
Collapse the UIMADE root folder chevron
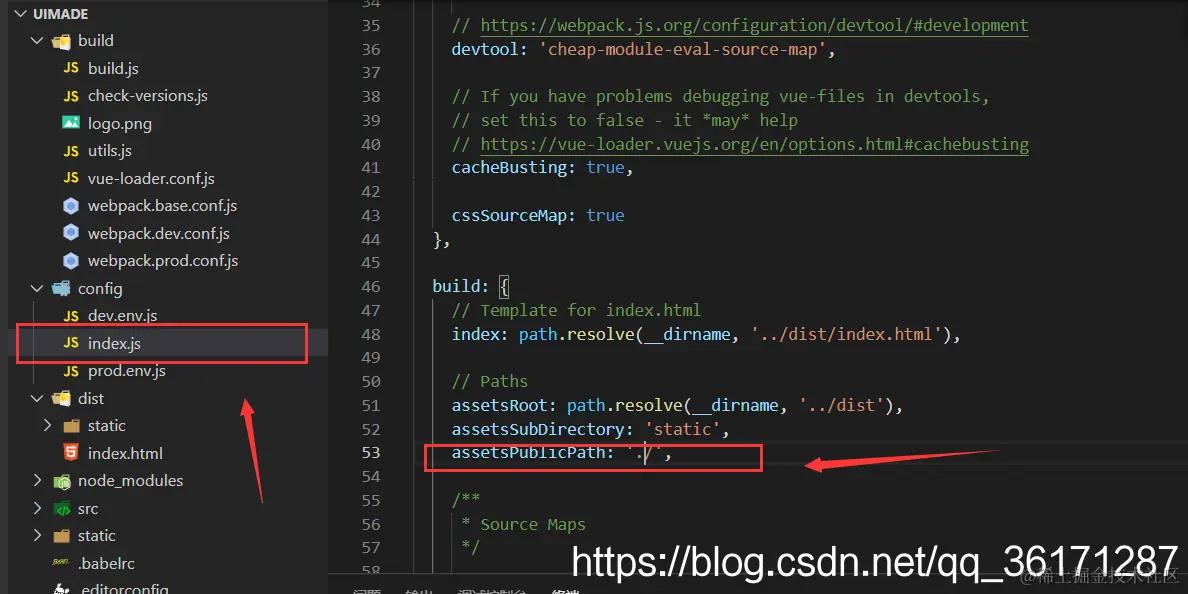pyautogui.click(x=20, y=14)
